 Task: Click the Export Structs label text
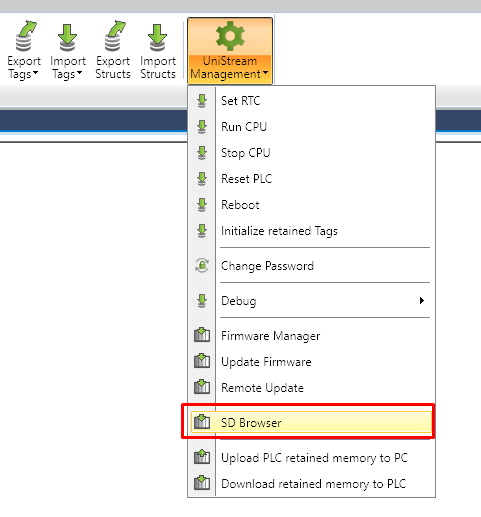(113, 67)
